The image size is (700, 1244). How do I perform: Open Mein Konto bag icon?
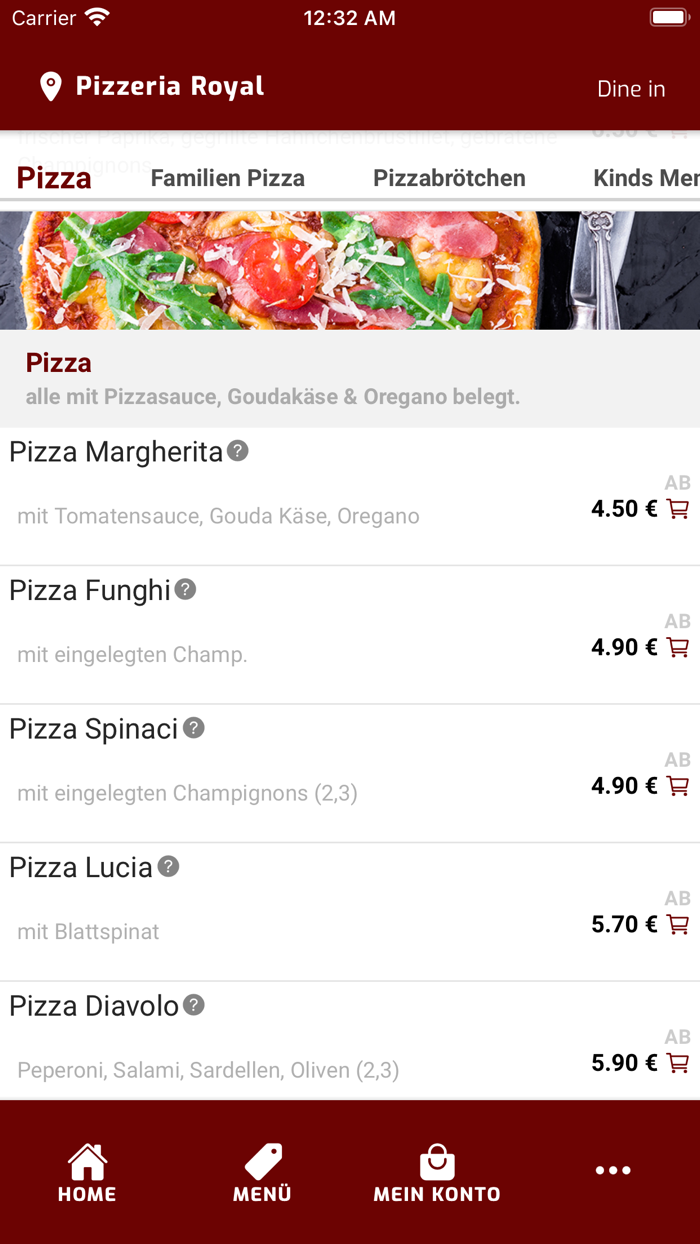(x=437, y=1164)
